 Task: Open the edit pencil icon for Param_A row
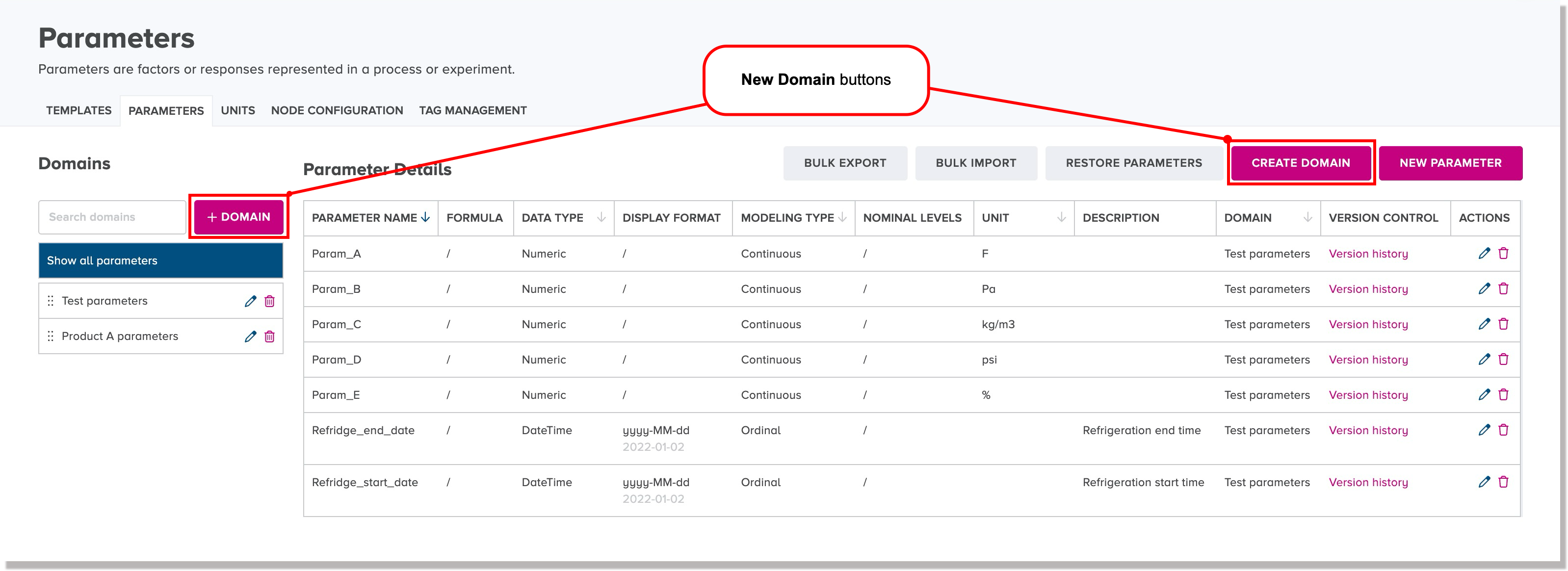coord(1485,253)
